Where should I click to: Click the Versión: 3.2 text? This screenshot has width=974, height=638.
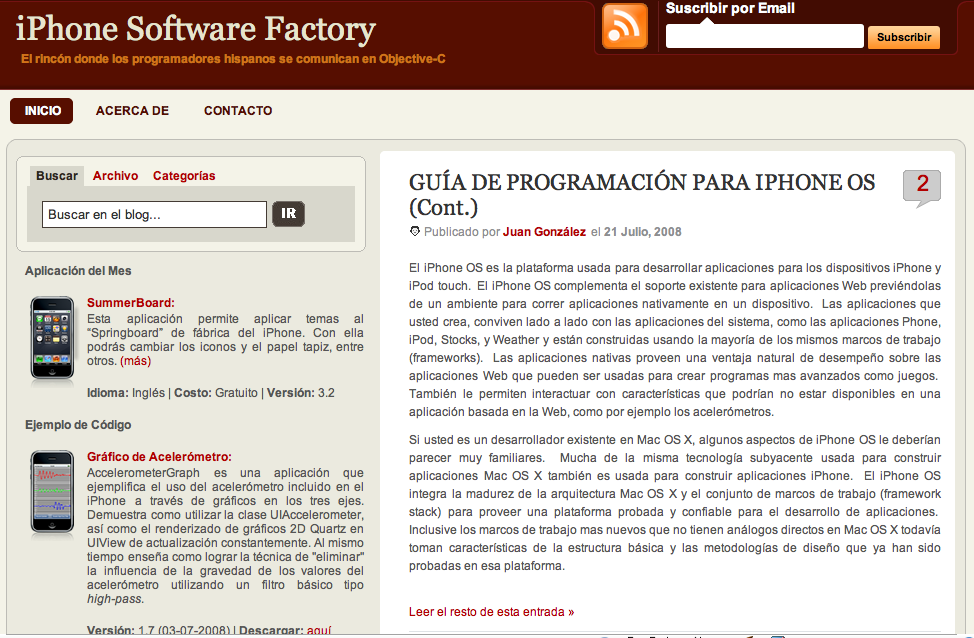(301, 393)
